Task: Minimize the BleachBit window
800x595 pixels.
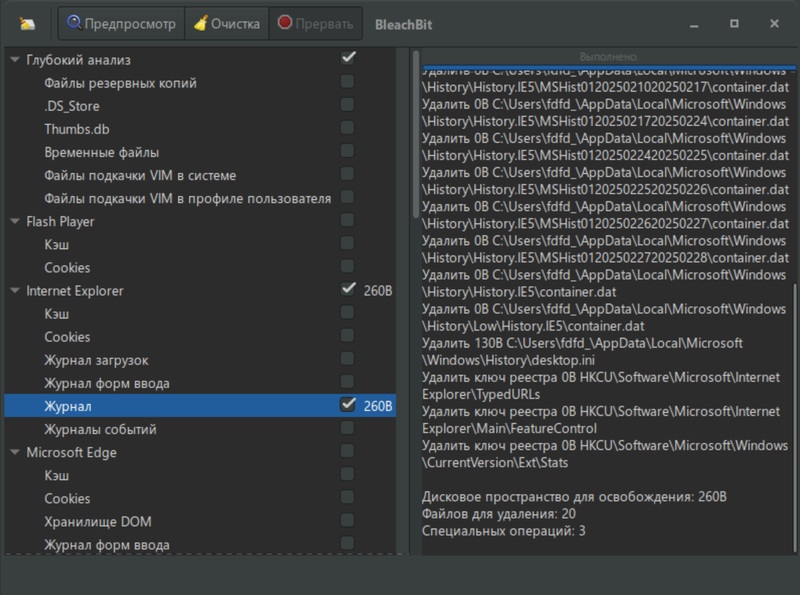Action: 693,23
